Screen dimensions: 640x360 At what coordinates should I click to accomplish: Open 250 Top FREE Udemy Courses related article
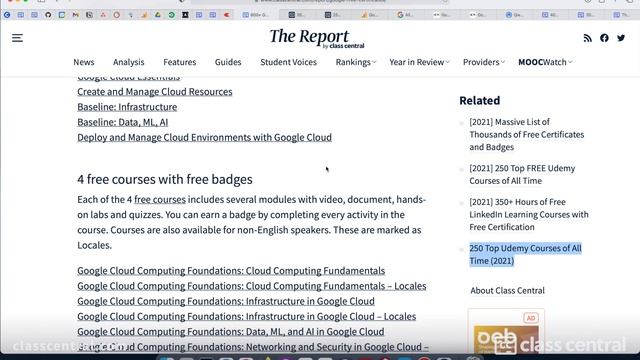point(522,174)
